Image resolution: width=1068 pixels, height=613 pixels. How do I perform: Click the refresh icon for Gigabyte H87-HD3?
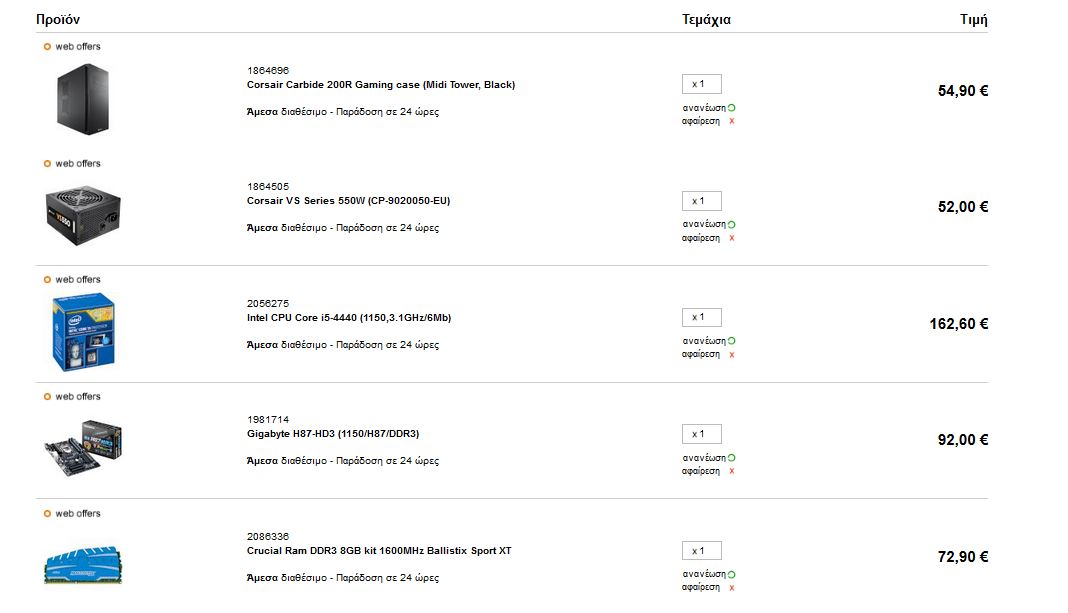732,458
